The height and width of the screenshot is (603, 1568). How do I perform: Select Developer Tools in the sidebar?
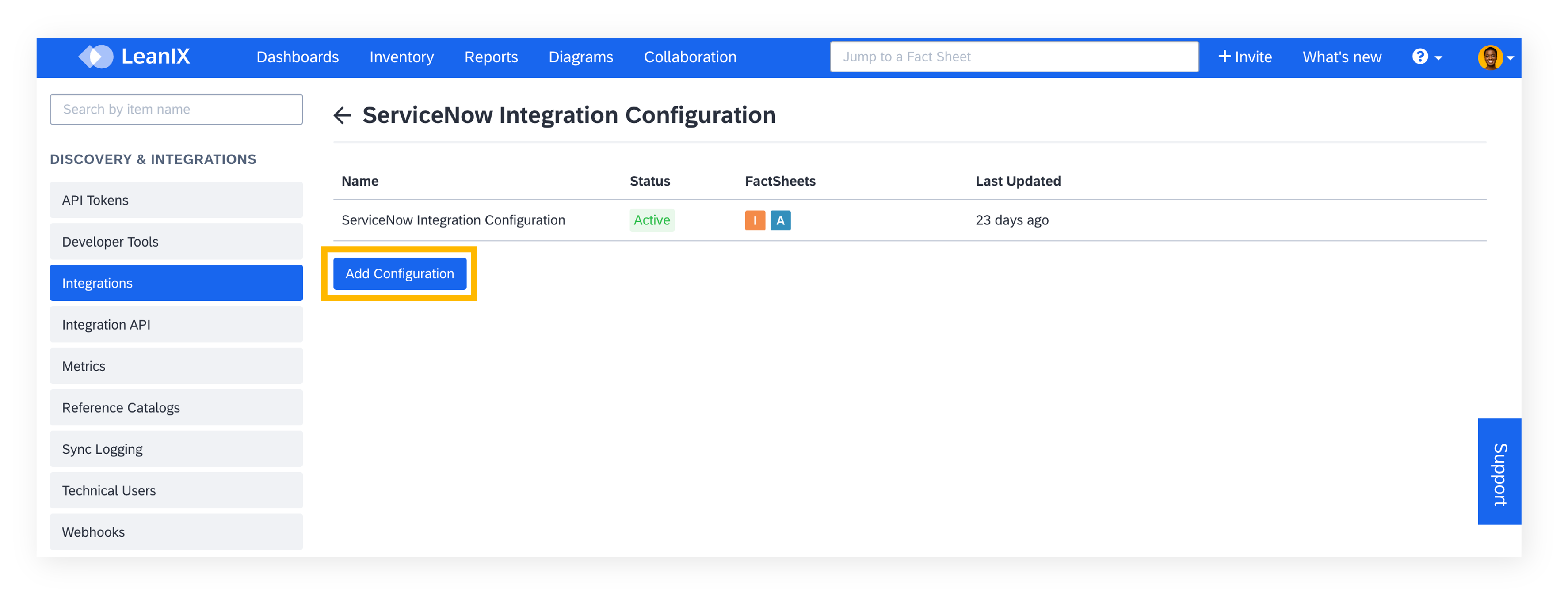[176, 242]
